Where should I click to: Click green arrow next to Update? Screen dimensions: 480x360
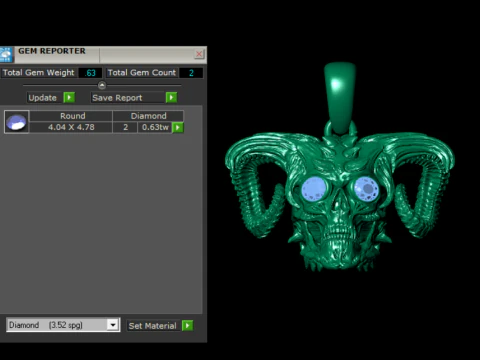[x=69, y=98]
